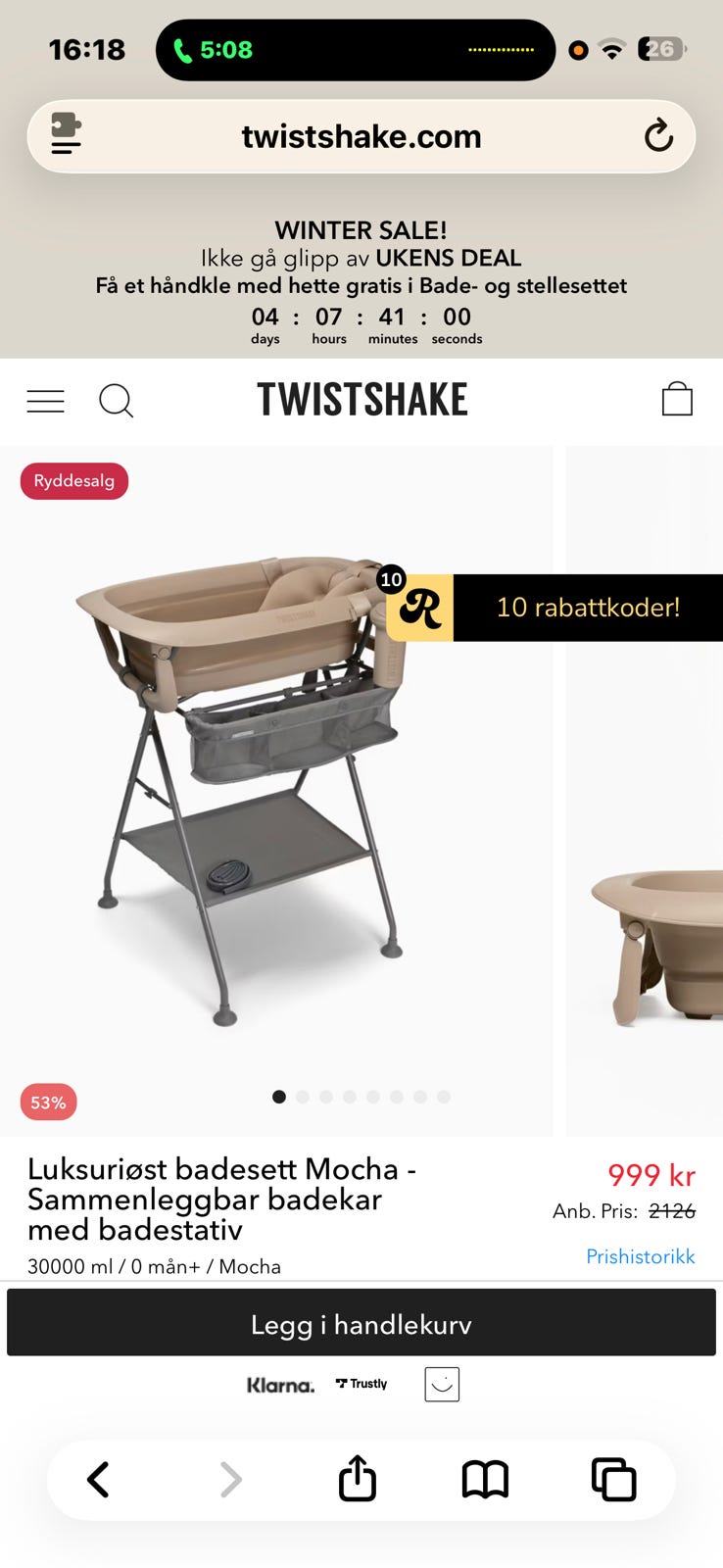Tap the Safari share icon

click(x=358, y=1479)
